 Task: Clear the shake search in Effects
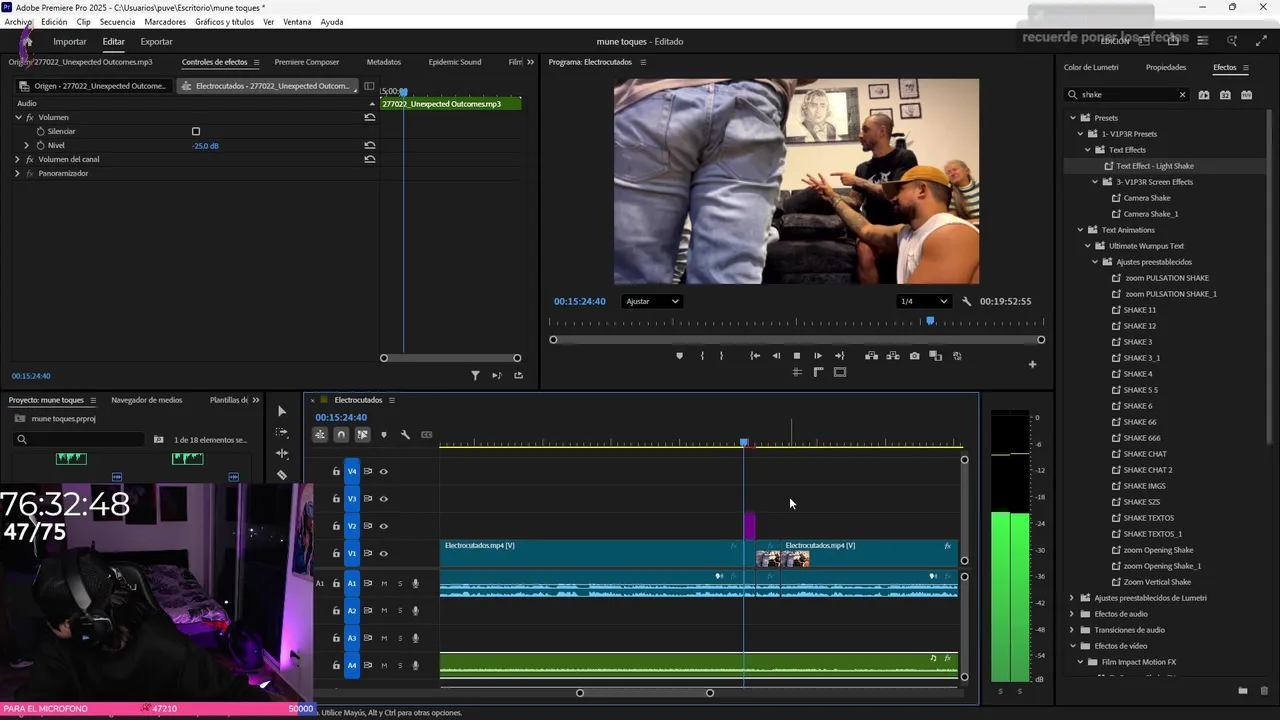(x=1182, y=95)
